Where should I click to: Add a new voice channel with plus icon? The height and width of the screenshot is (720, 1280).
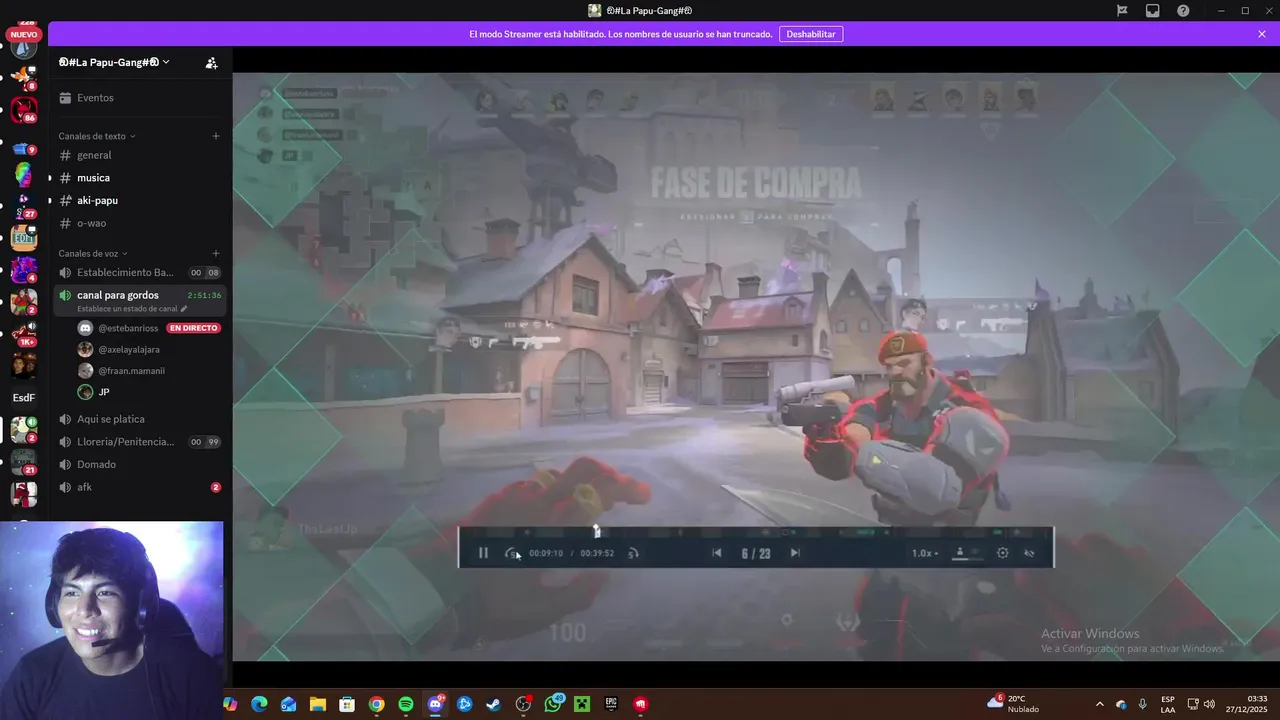click(x=216, y=253)
